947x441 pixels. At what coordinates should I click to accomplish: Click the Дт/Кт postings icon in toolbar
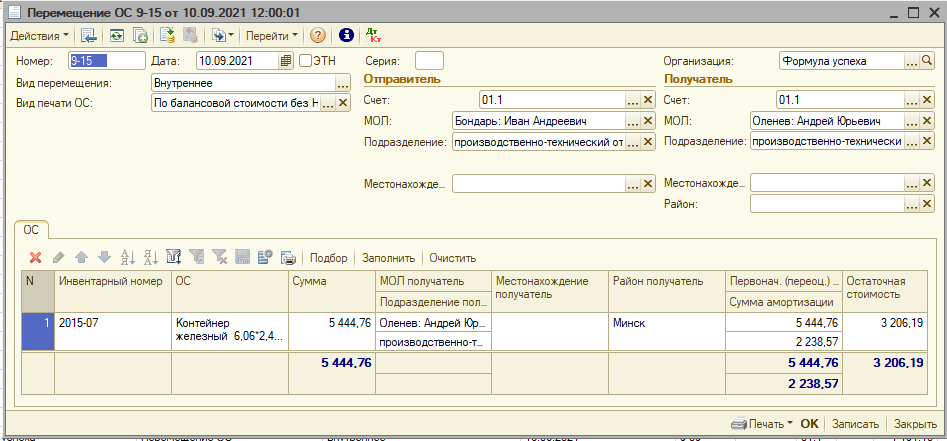pyautogui.click(x=374, y=35)
